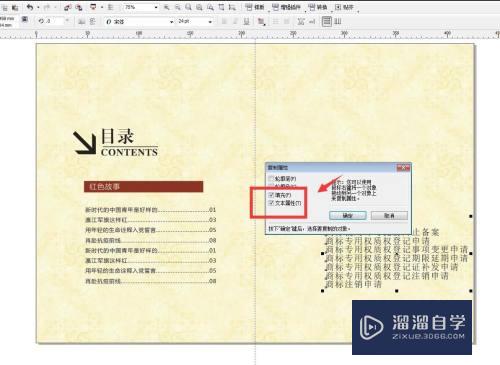Click the drop cap icon
Image resolution: width=500 pixels, height=365 pixels.
pyautogui.click(x=286, y=22)
